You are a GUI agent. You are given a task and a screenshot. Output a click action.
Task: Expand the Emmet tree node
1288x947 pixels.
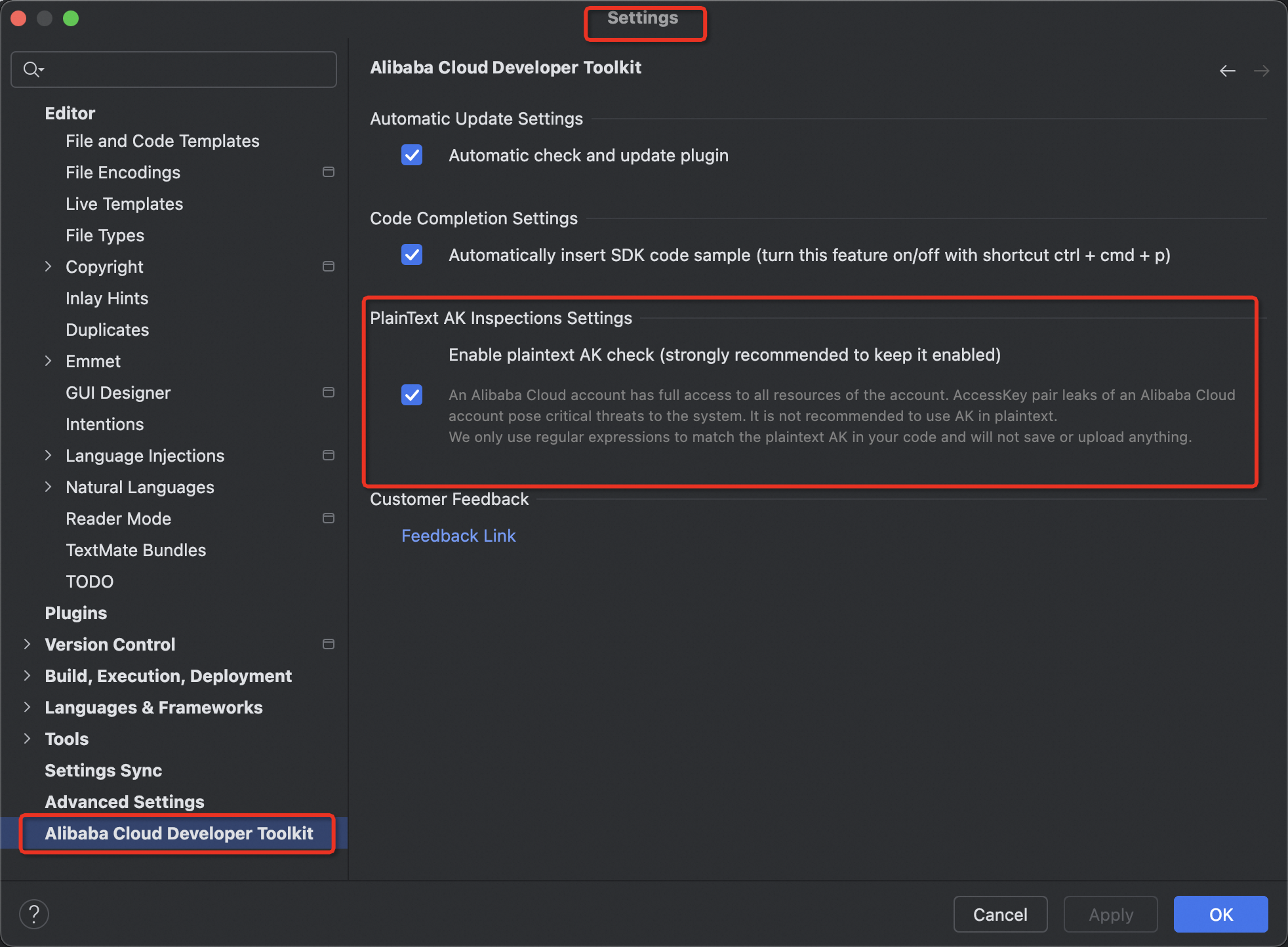coord(48,361)
